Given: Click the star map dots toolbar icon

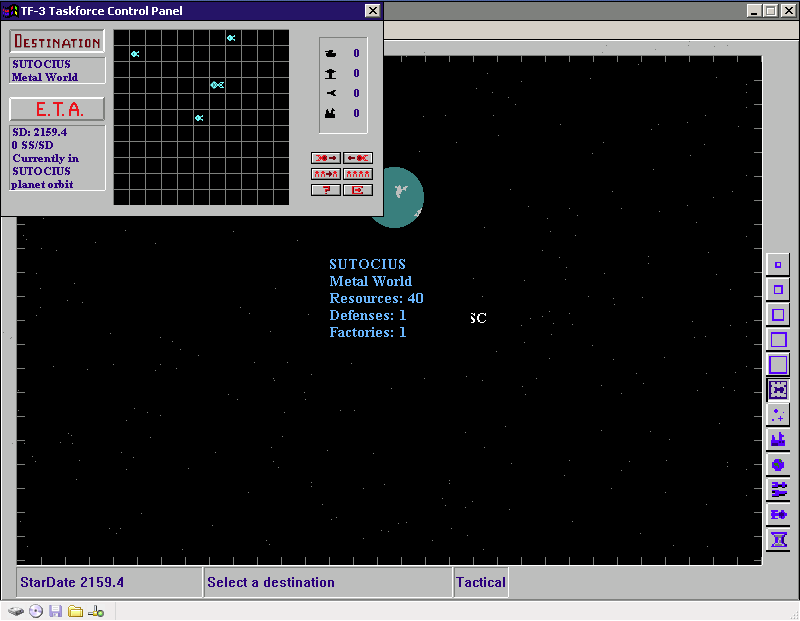Looking at the screenshot, I should [x=778, y=414].
